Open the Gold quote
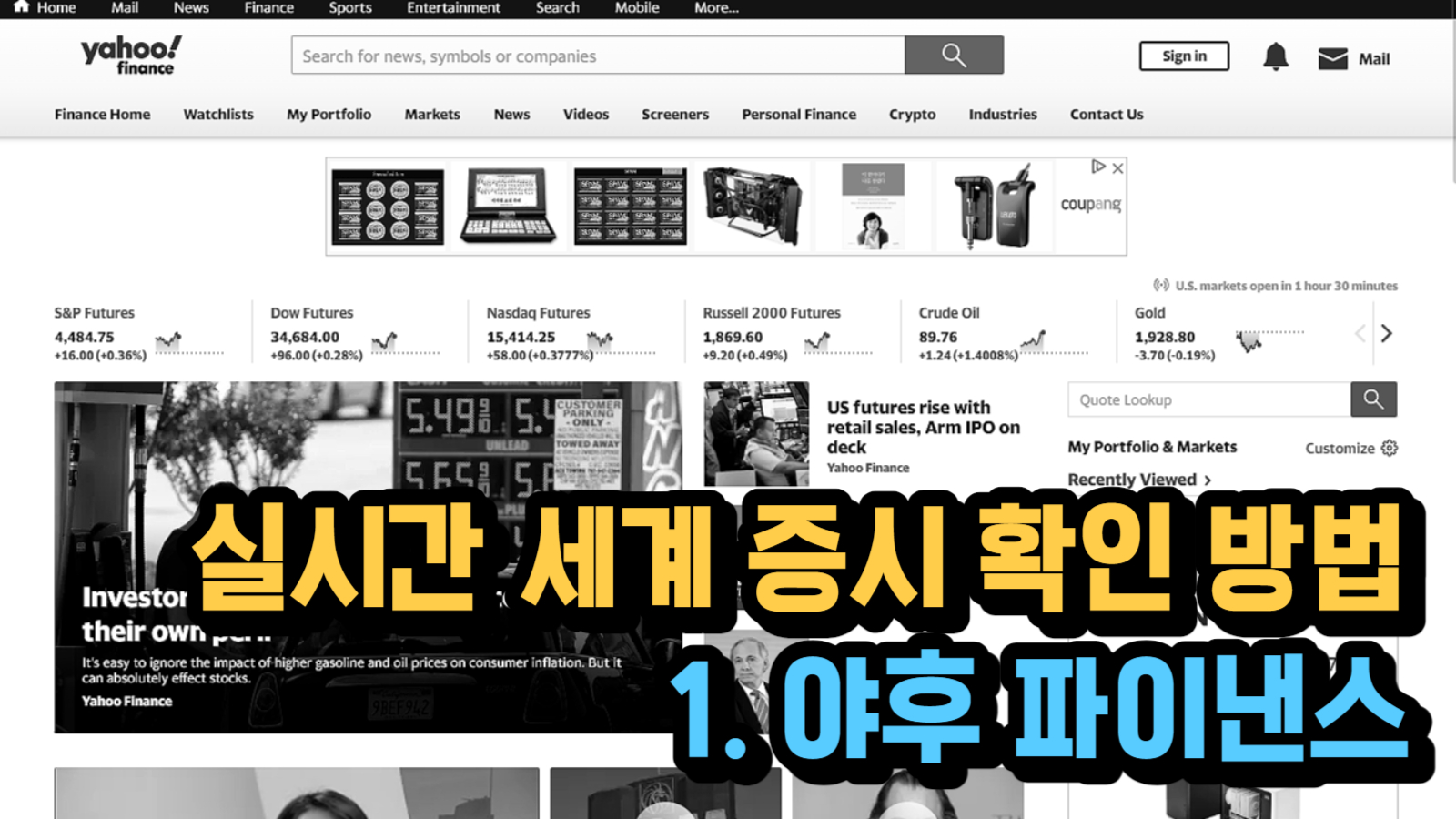The height and width of the screenshot is (819, 1456). (1150, 313)
